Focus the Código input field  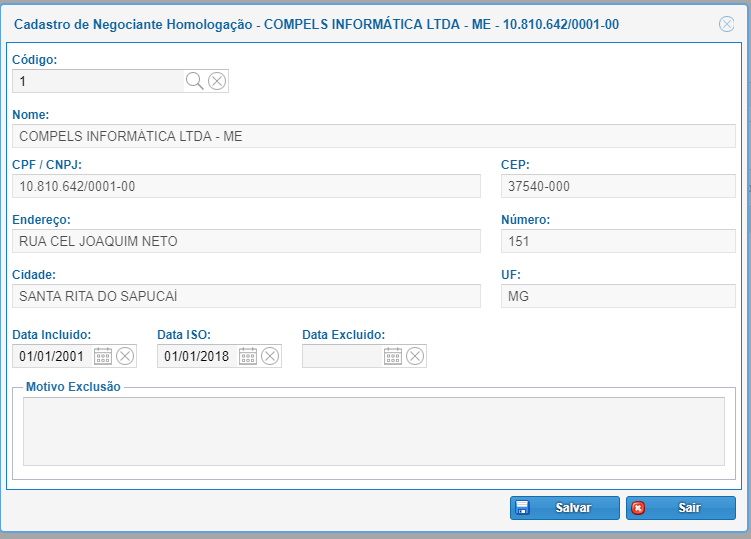click(98, 81)
